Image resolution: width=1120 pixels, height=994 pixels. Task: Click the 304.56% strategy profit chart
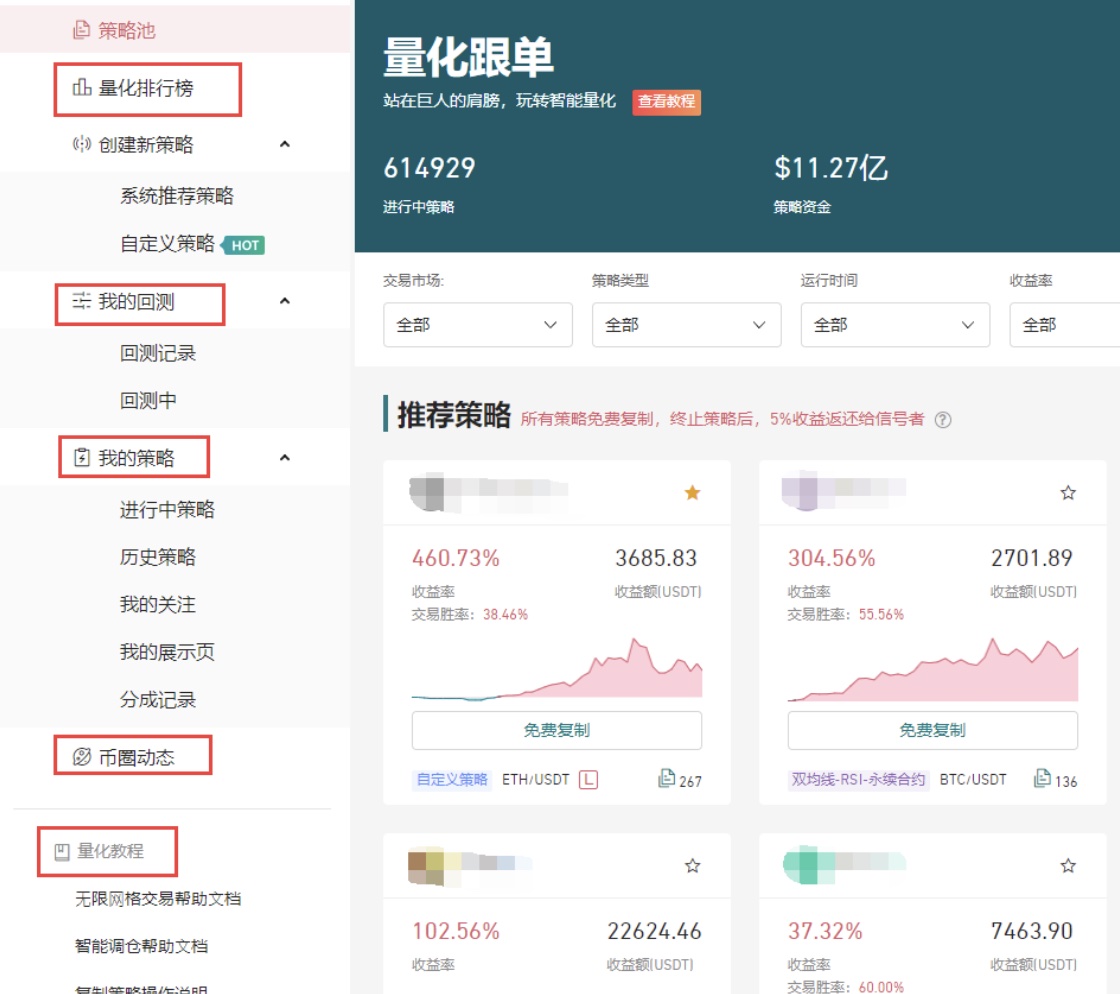(932, 670)
